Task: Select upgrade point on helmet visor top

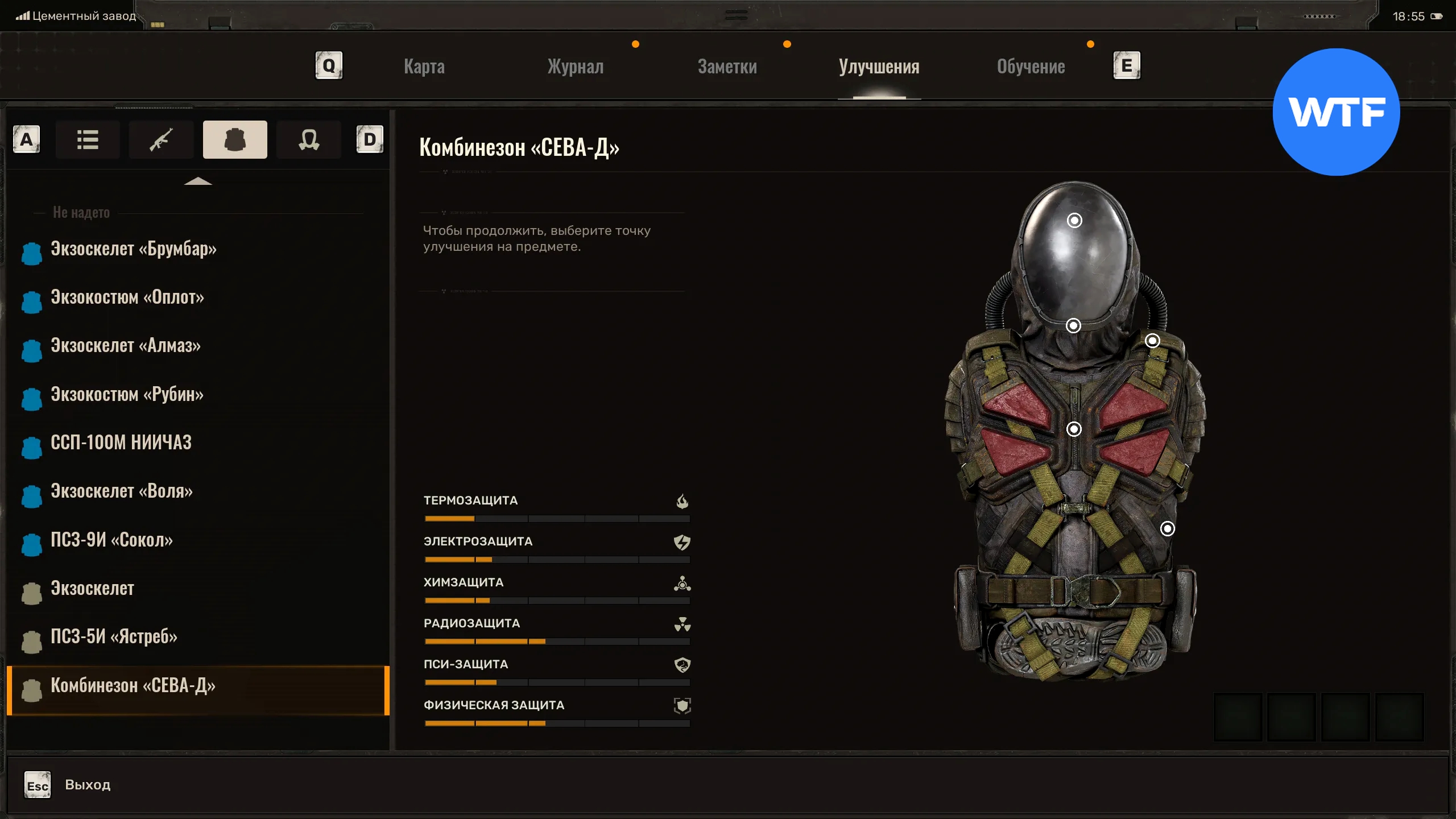Action: (x=1074, y=221)
